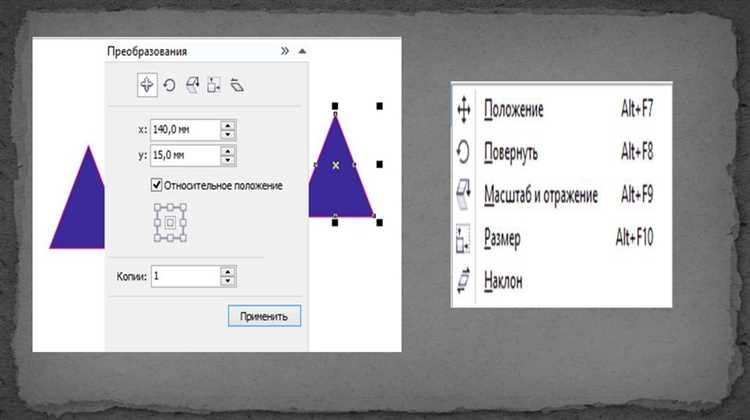750x420 pixels.
Task: Click the Alt+F10 shortcut text
Action: click(634, 237)
